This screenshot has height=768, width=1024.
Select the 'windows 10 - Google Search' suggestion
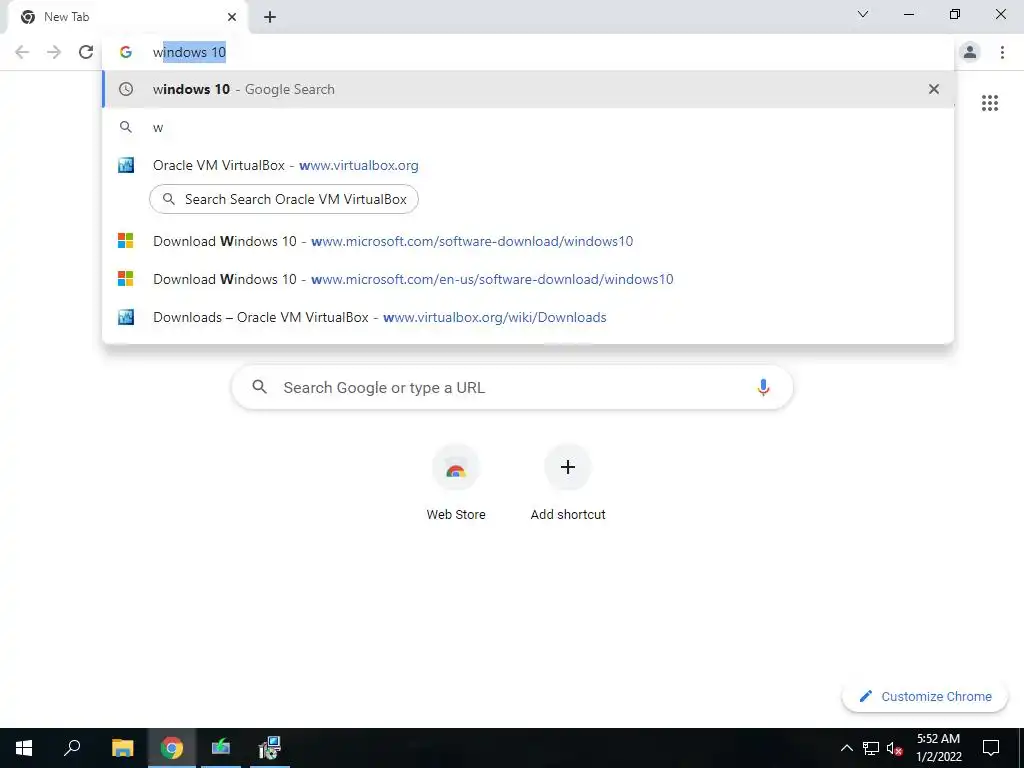(x=528, y=89)
